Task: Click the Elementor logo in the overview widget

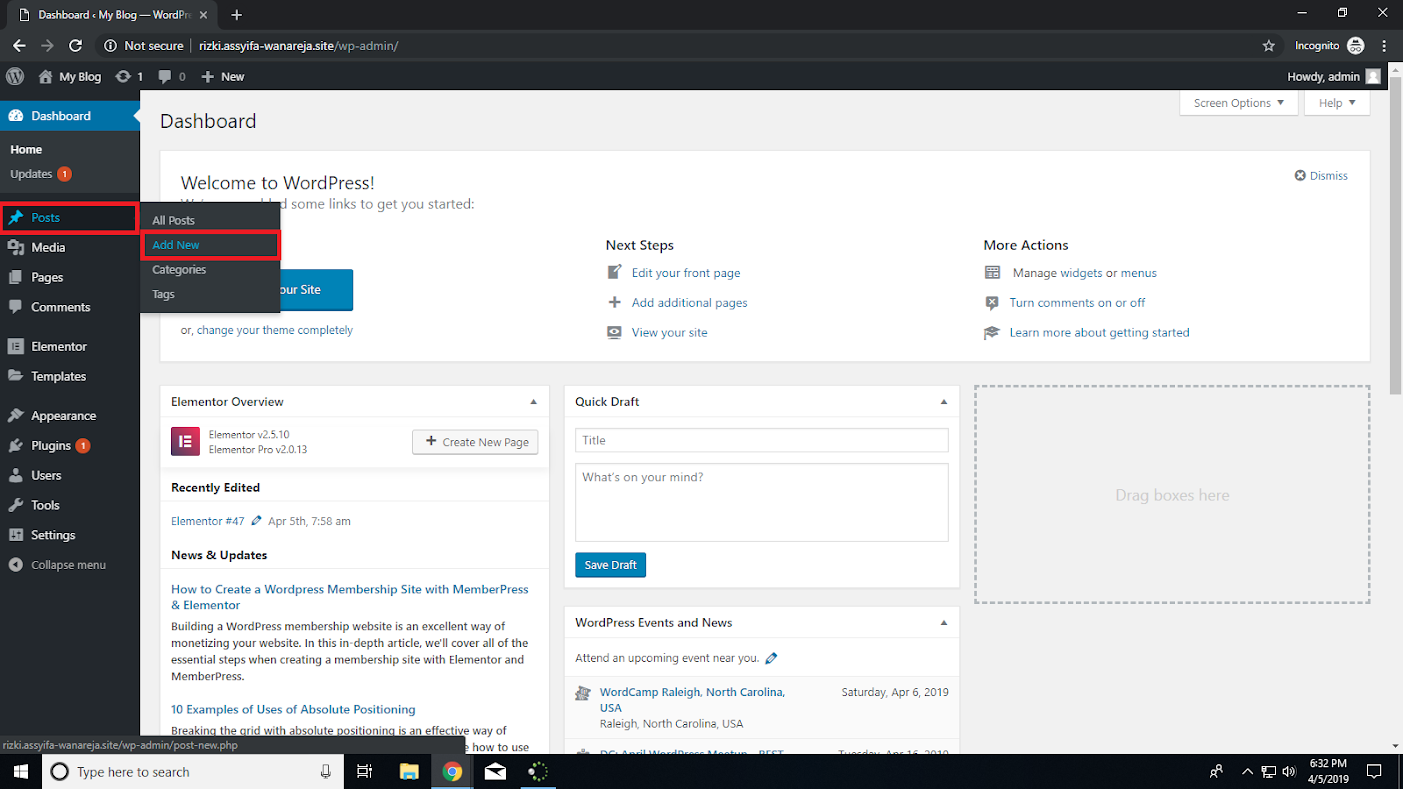Action: 185,441
